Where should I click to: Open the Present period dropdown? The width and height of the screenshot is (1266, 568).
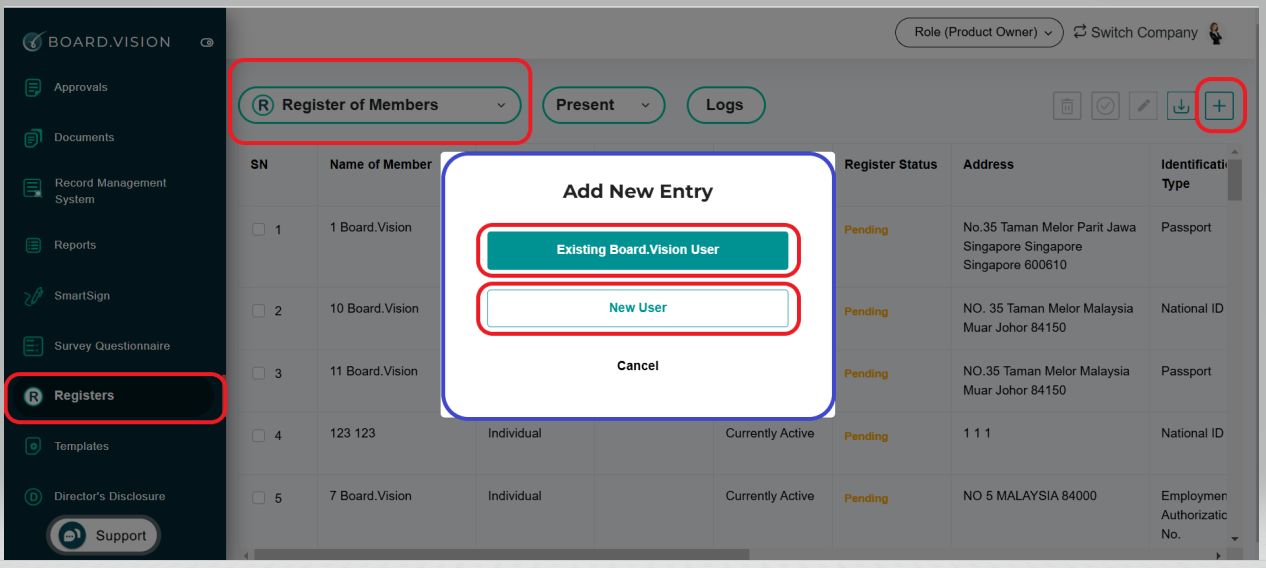603,105
